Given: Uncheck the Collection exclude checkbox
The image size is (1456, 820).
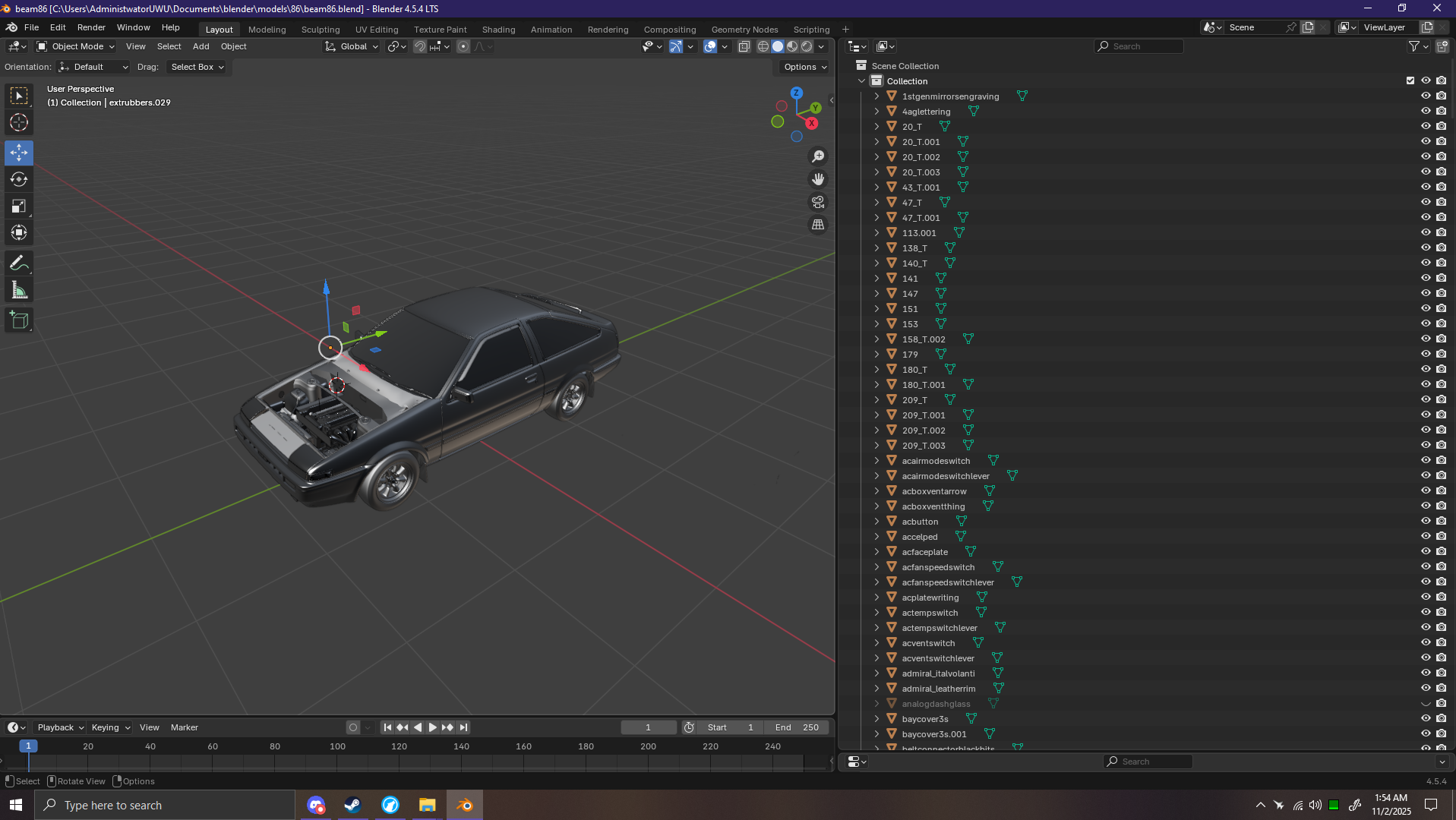Looking at the screenshot, I should [1410, 80].
